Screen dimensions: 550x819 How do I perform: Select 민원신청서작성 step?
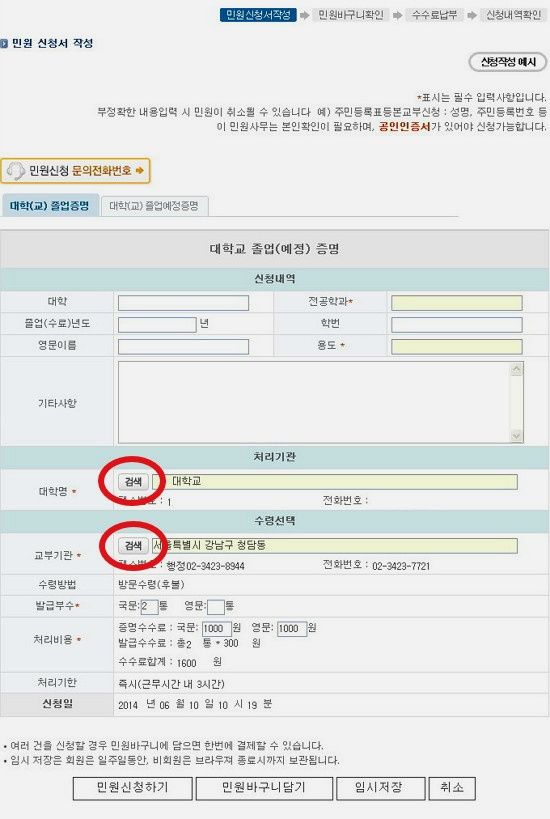pos(258,15)
